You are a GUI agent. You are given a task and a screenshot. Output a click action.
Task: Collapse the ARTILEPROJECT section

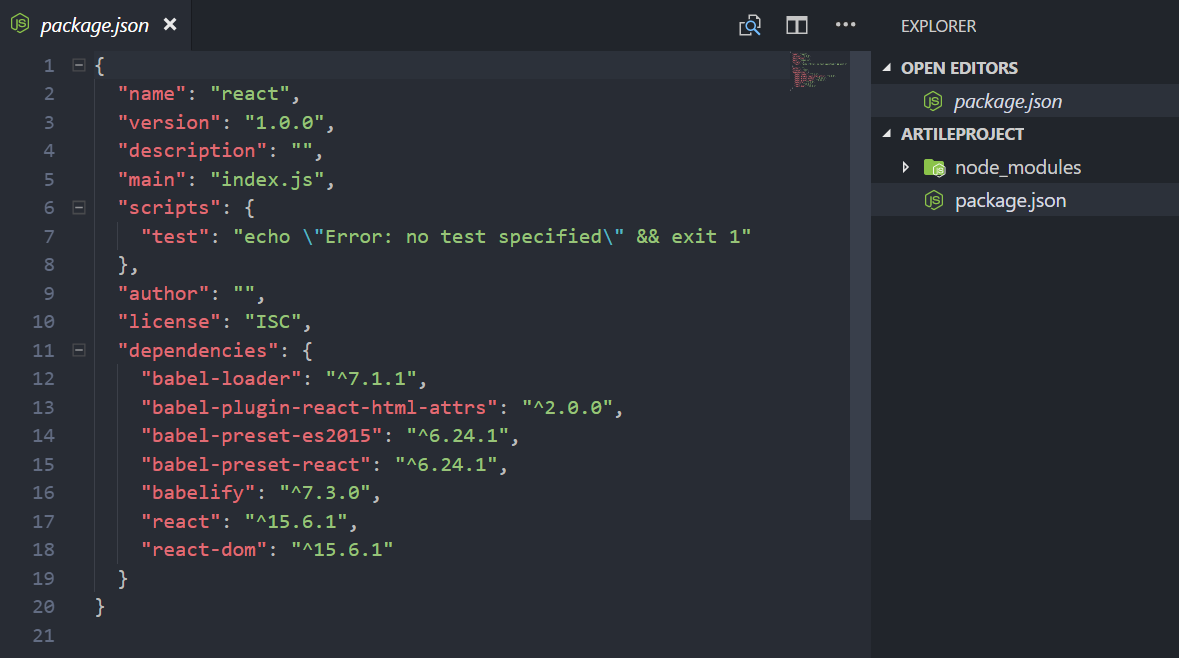886,134
